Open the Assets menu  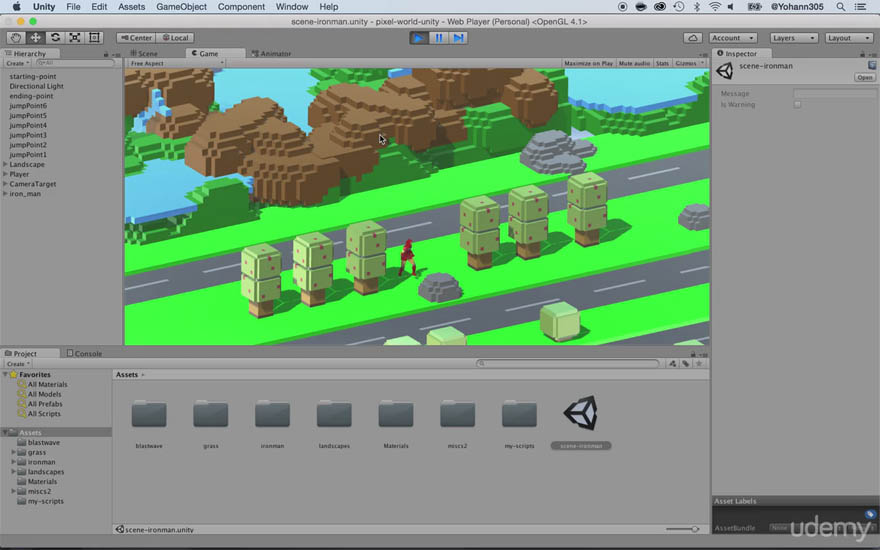click(x=131, y=7)
